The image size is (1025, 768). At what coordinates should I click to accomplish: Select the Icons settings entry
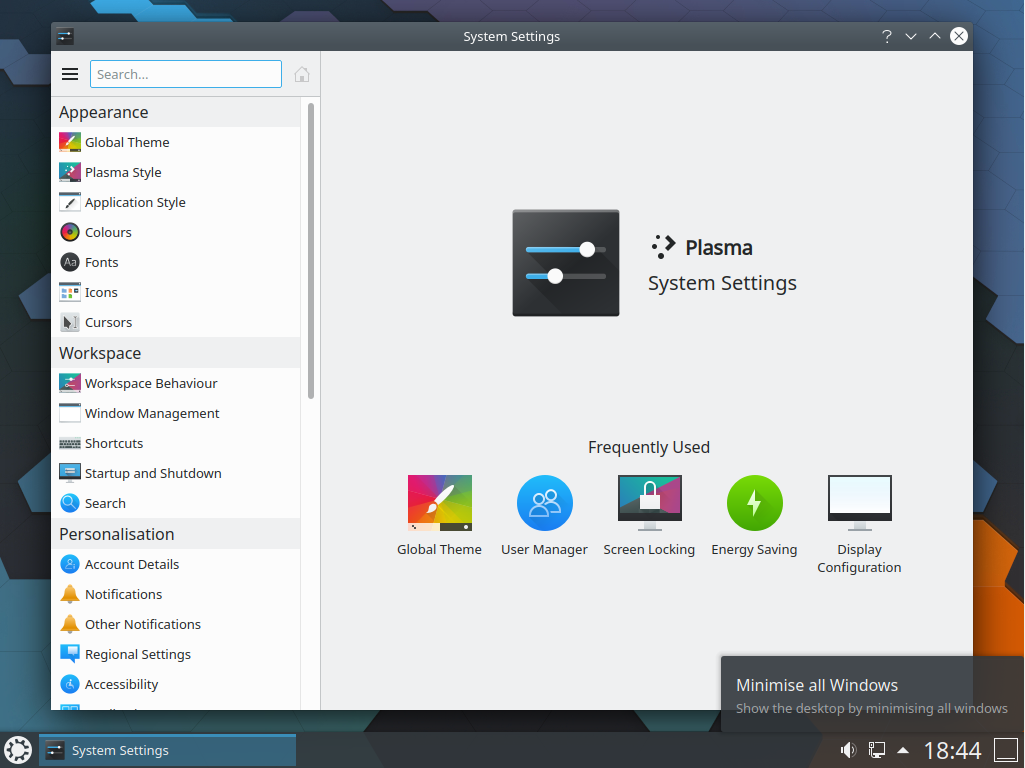tap(176, 293)
